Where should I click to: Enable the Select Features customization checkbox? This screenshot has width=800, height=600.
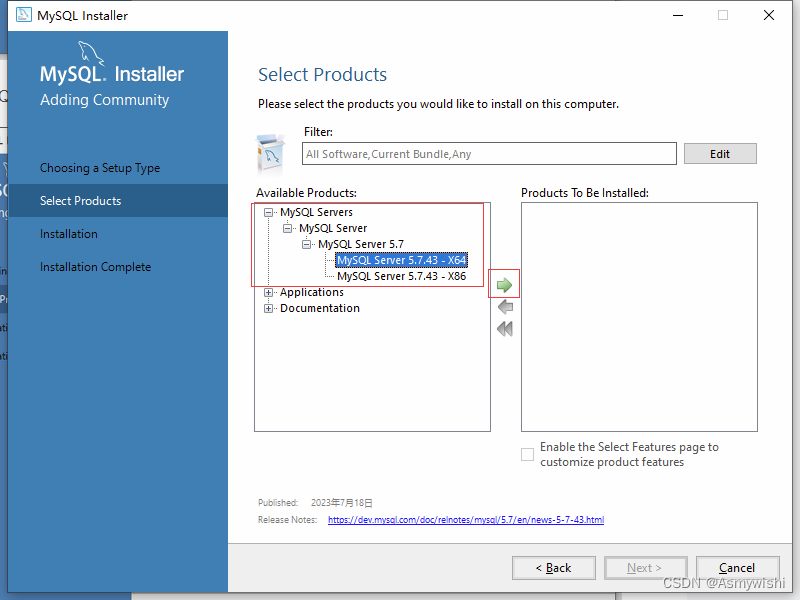(527, 454)
